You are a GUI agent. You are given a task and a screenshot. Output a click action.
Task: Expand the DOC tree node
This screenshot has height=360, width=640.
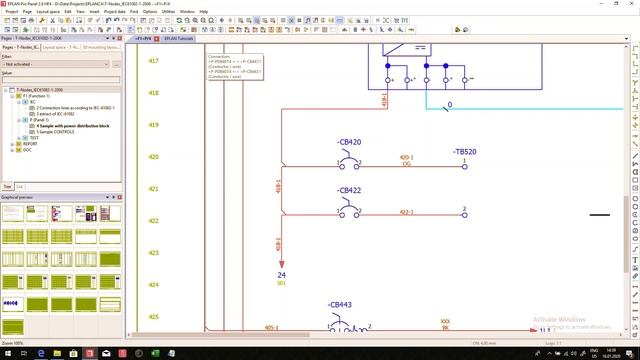(12, 150)
